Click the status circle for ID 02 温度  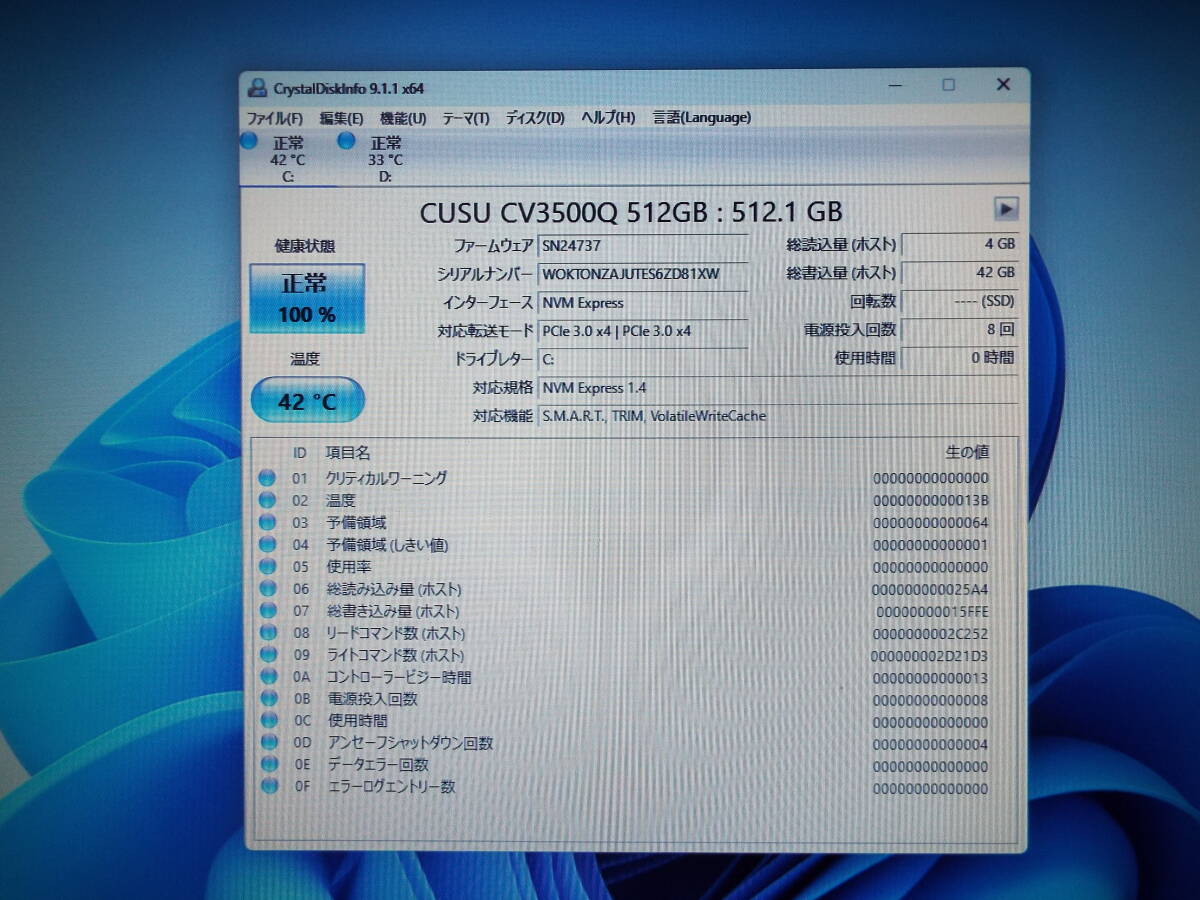click(x=268, y=500)
